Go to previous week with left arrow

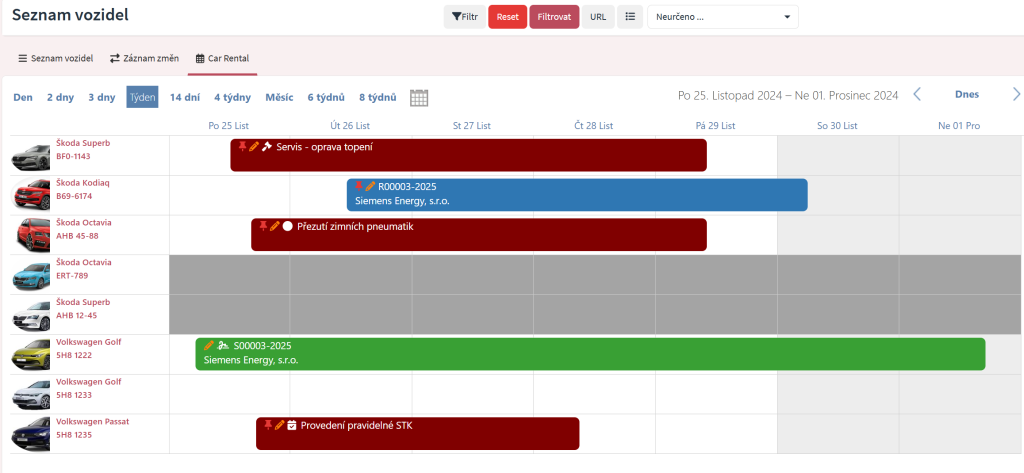click(917, 95)
